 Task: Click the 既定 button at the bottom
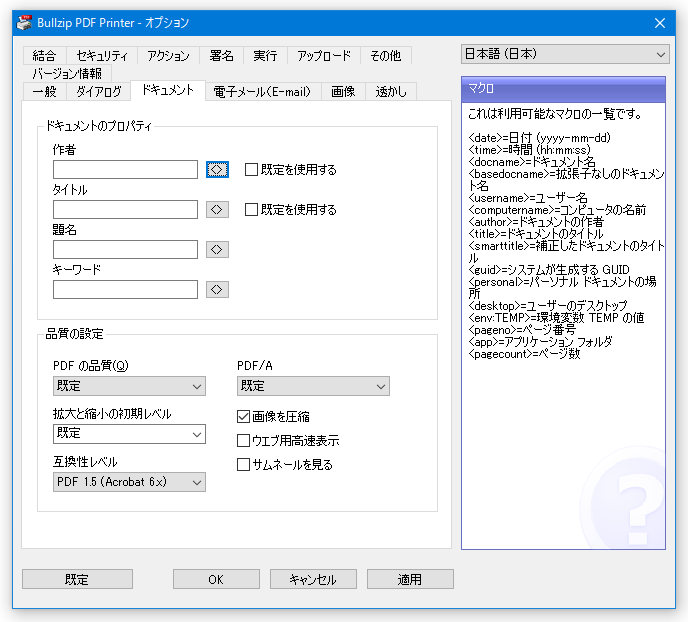point(77,579)
